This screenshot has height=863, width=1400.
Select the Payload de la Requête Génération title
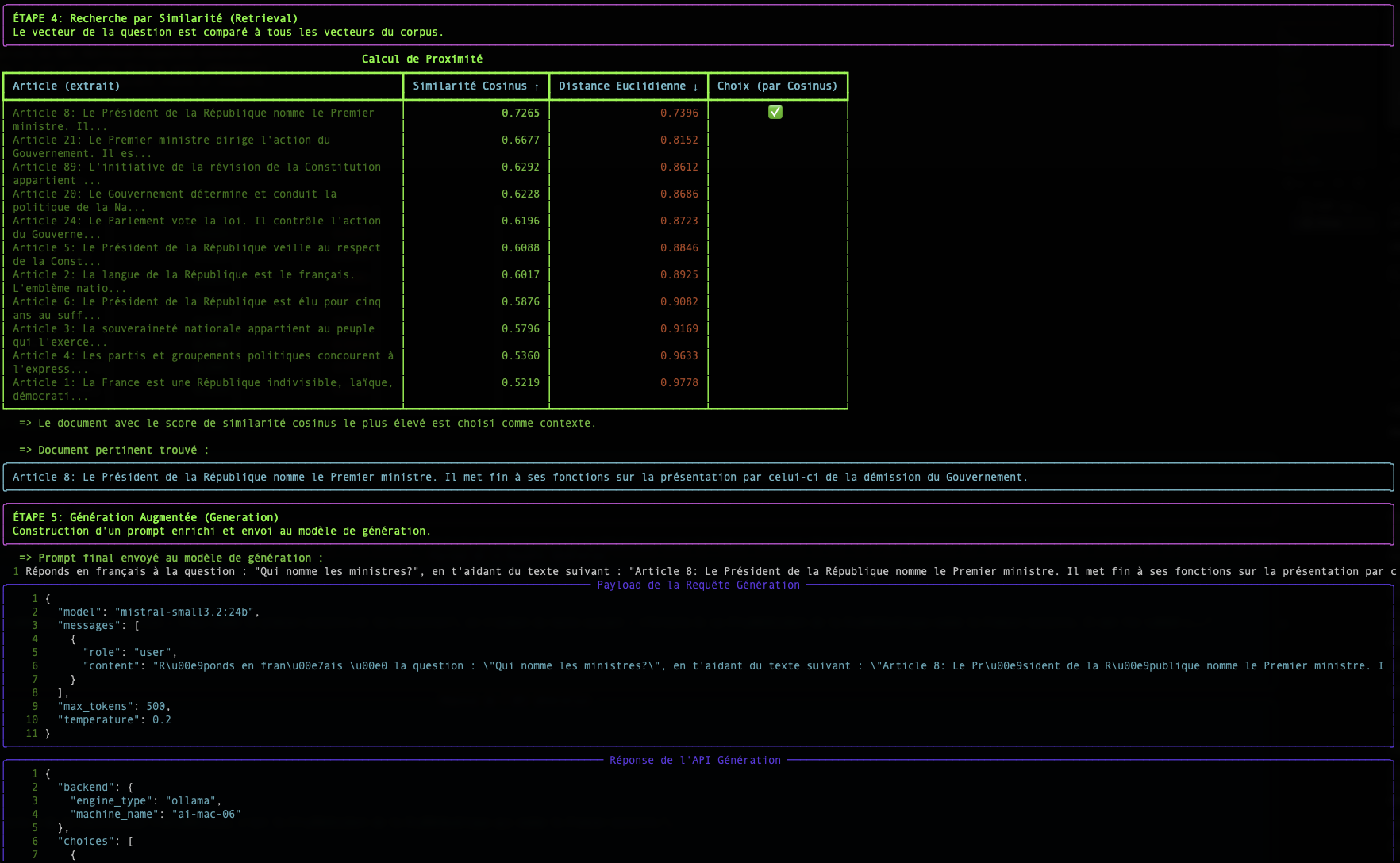[698, 585]
